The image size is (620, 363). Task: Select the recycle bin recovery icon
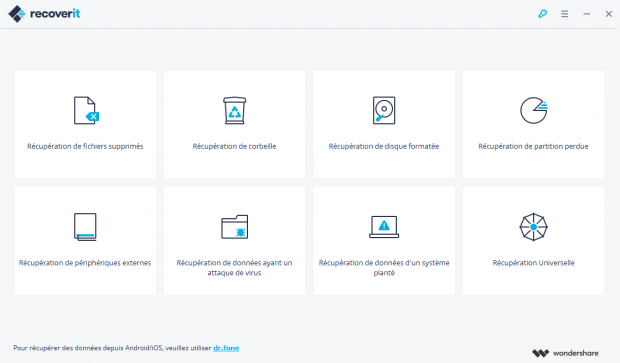(x=234, y=110)
